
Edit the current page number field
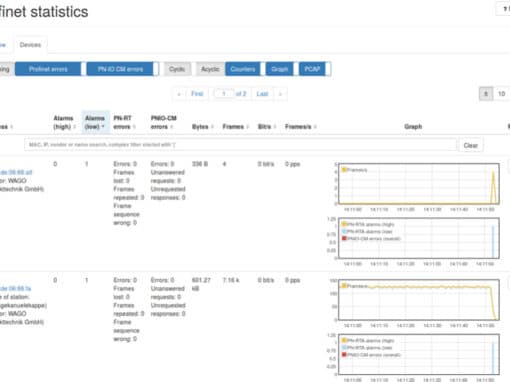(224, 94)
